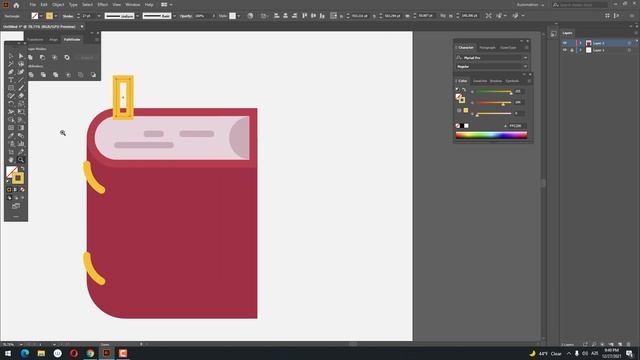Open the stroke weight dropdown

point(99,16)
